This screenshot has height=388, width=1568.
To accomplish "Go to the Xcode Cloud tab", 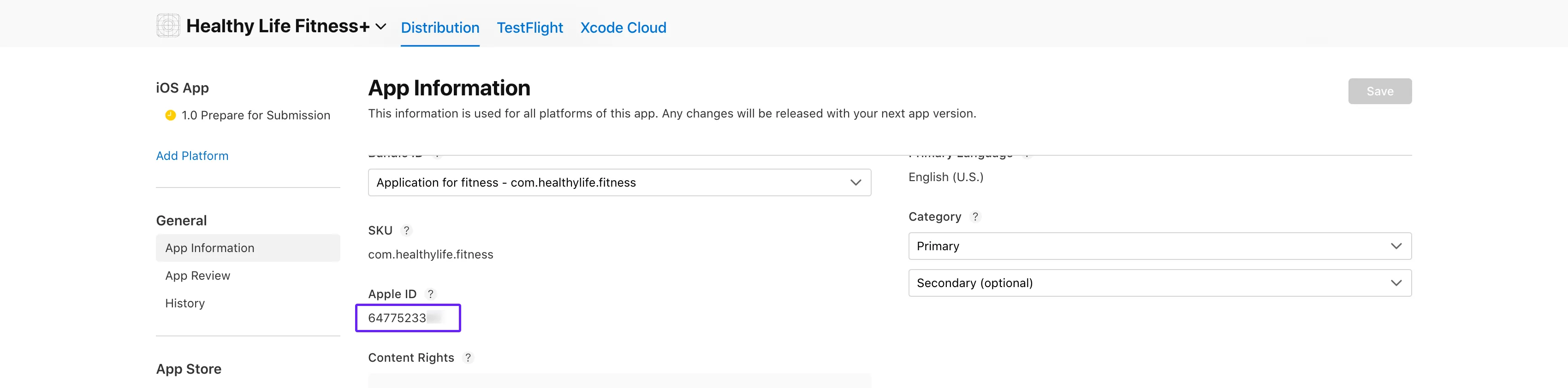I will pos(623,28).
